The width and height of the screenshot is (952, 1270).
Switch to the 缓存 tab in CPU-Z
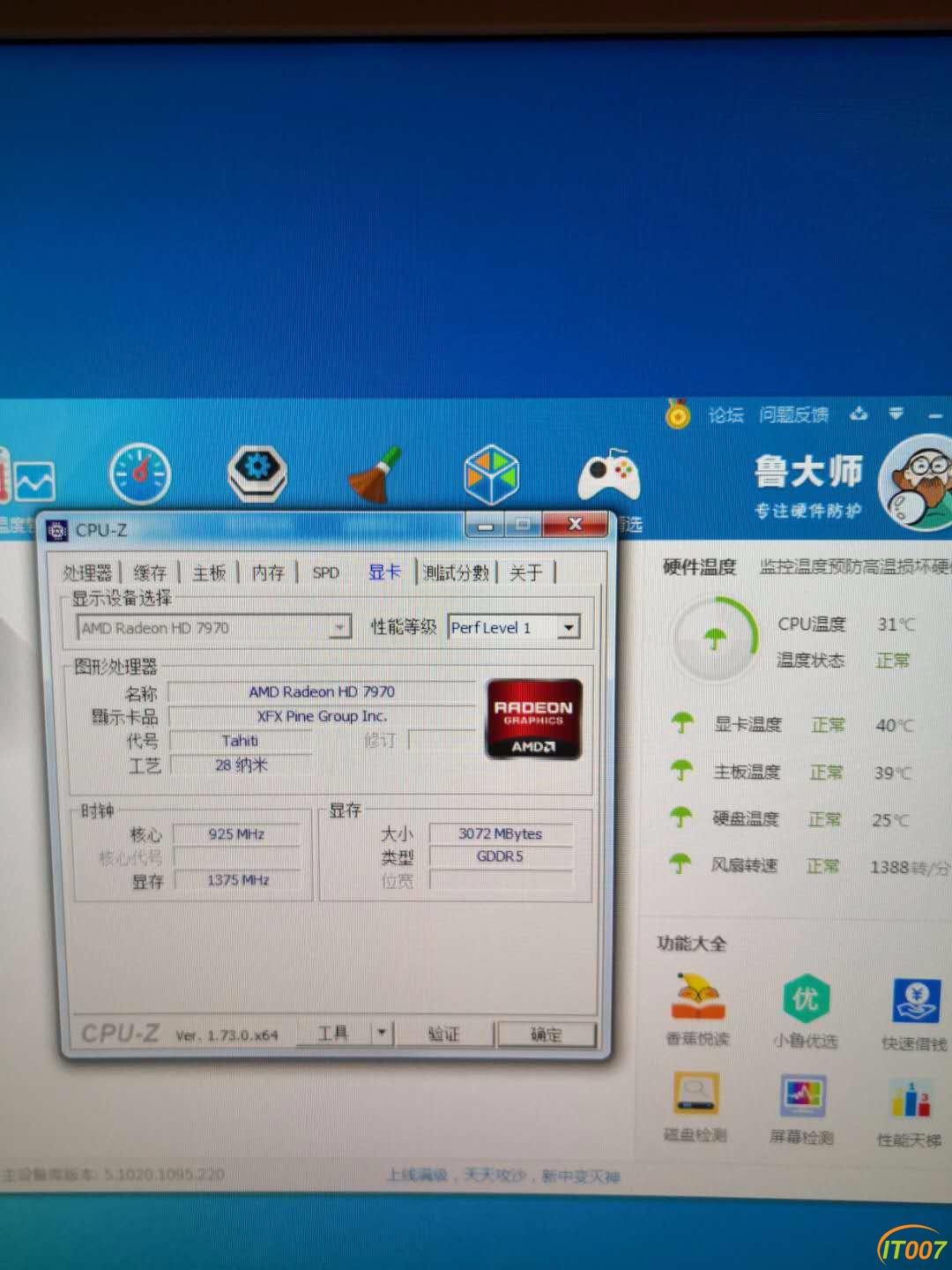150,573
